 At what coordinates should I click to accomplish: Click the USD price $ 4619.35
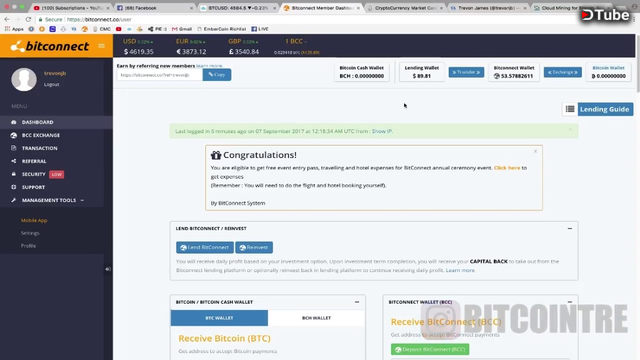click(139, 52)
